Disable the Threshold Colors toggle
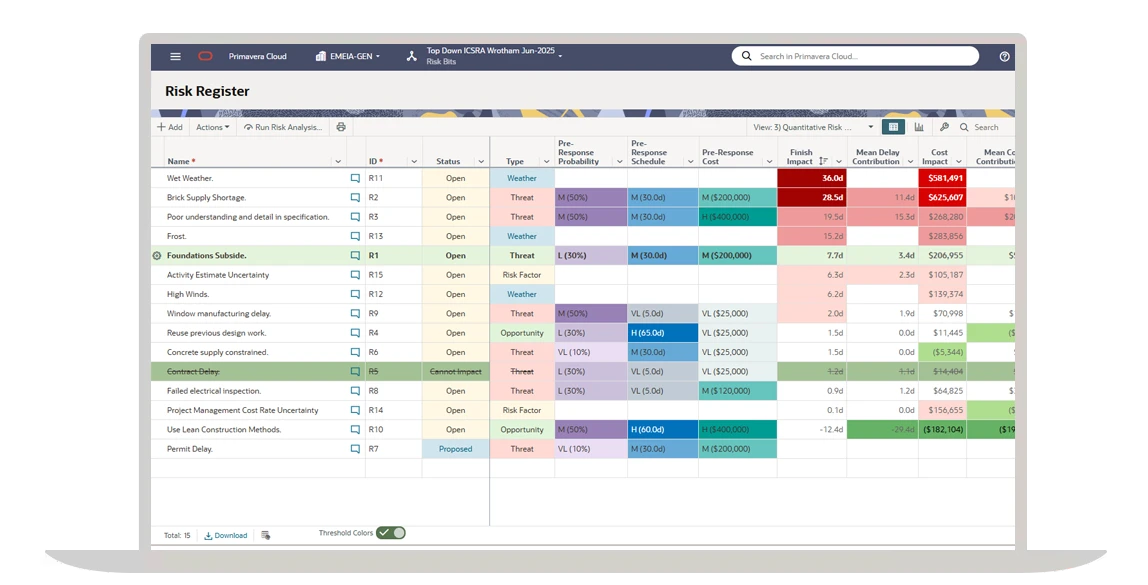Image resolution: width=1148 pixels, height=585 pixels. 391,532
